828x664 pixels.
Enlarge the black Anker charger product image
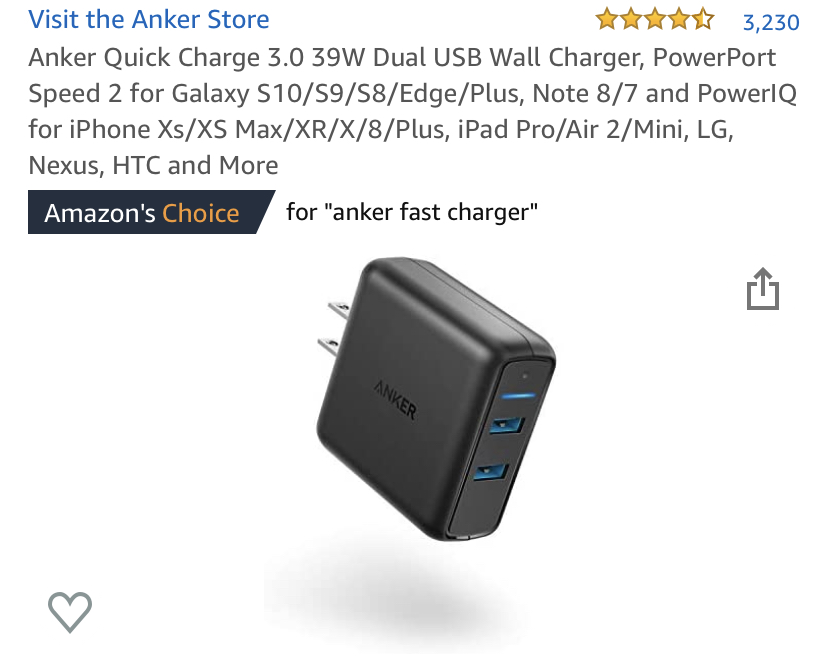coord(435,400)
